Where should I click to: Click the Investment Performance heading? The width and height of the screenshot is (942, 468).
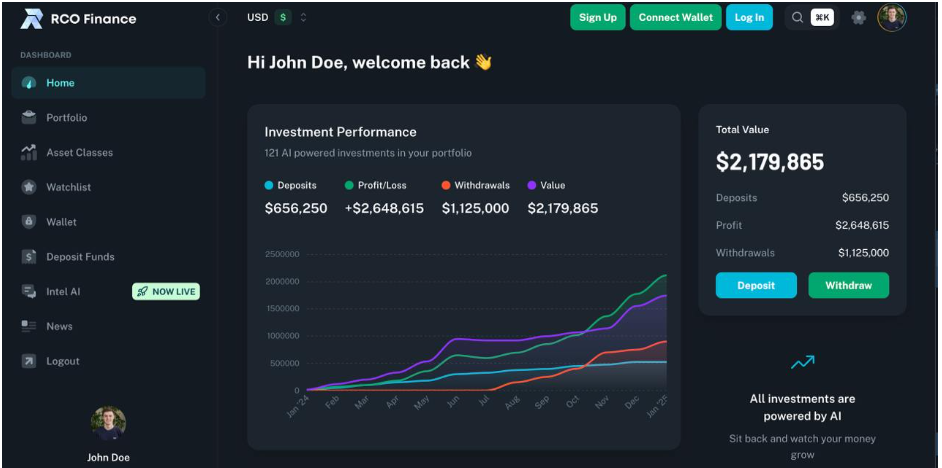pyautogui.click(x=340, y=132)
